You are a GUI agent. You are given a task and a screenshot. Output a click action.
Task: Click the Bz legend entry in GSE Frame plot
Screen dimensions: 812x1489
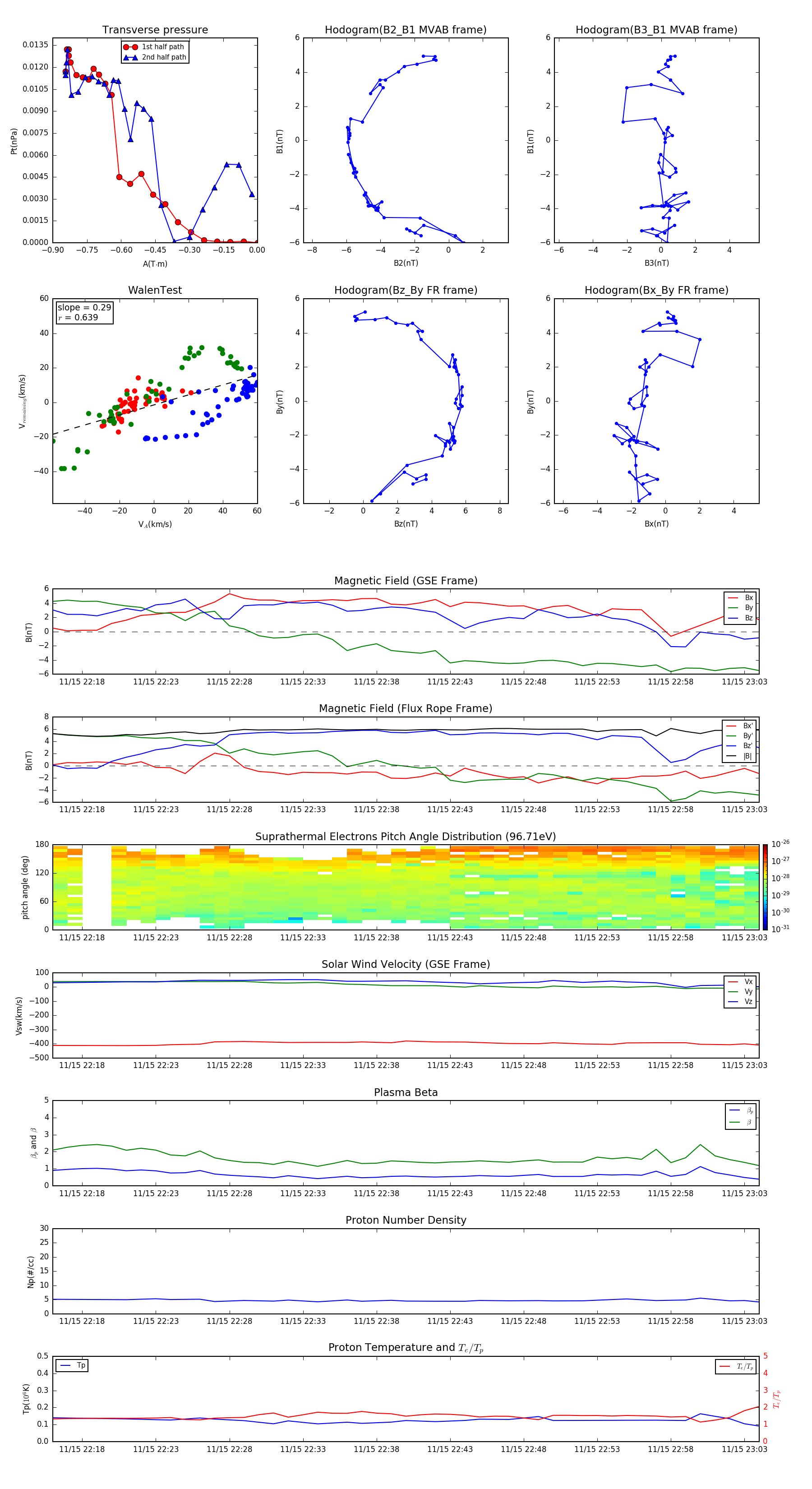coord(740,618)
